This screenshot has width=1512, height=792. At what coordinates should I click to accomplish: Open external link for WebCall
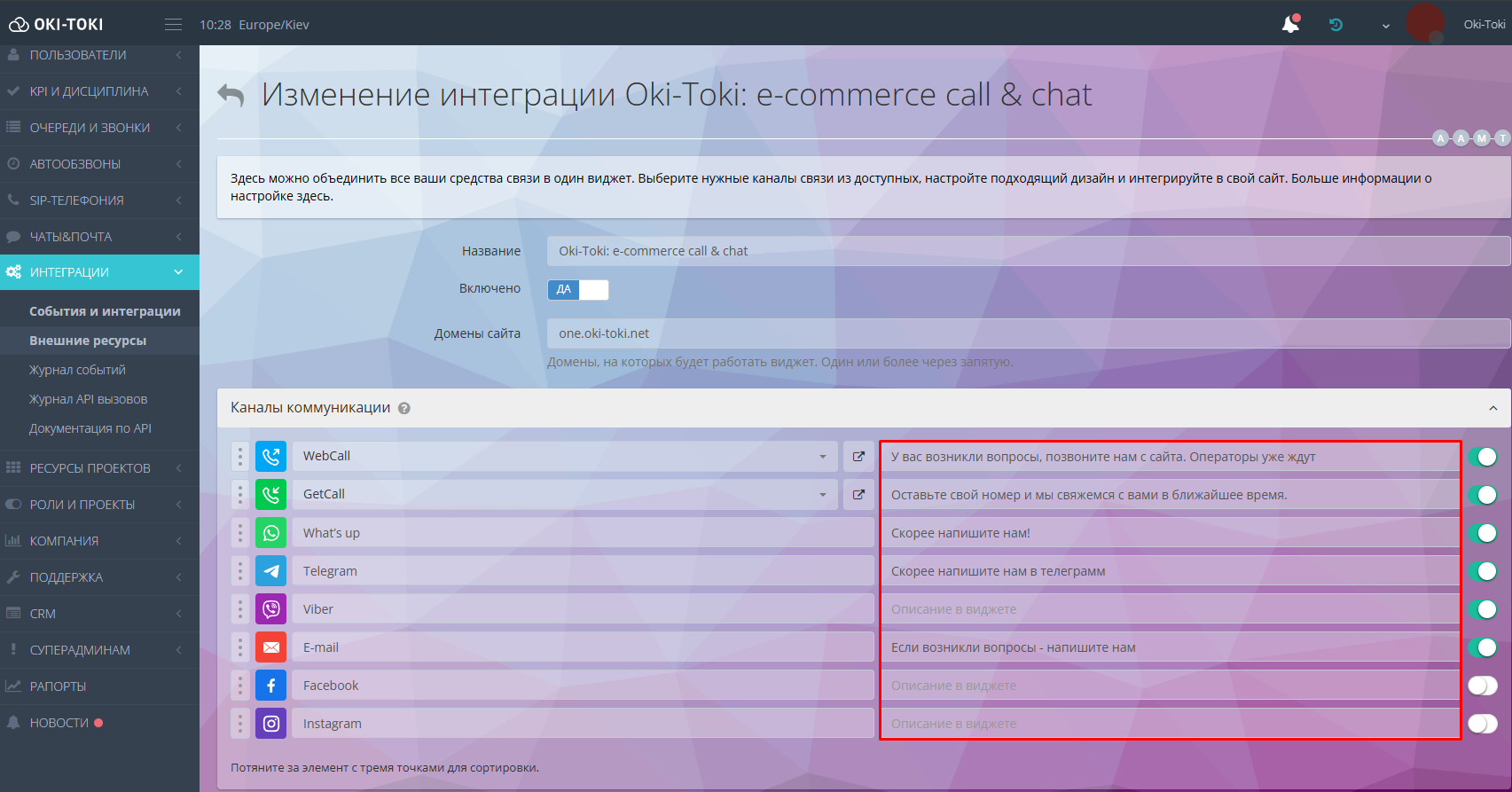pos(858,457)
